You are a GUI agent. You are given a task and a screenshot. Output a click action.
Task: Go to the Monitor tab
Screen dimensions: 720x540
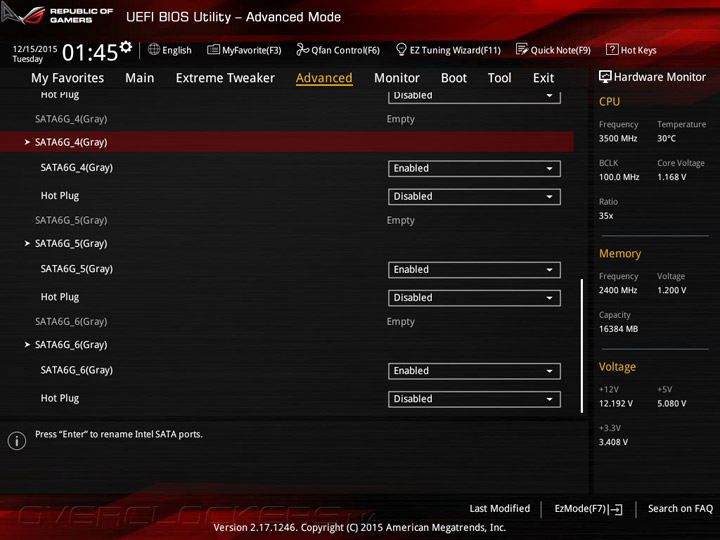pyautogui.click(x=397, y=78)
